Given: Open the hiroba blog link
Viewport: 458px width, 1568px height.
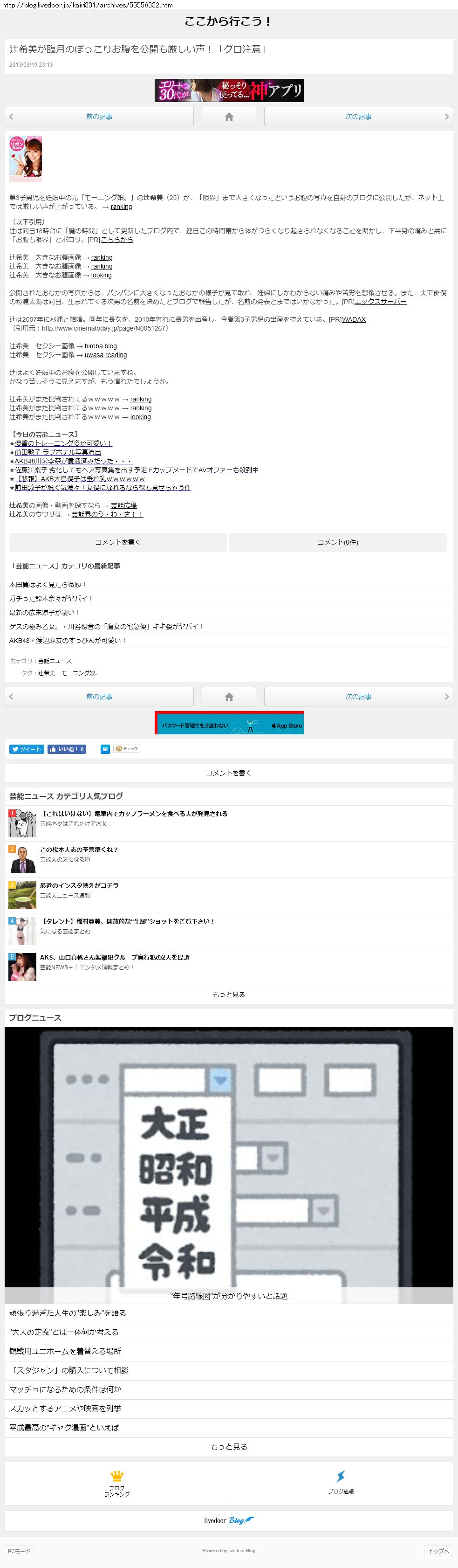Looking at the screenshot, I should (x=100, y=346).
